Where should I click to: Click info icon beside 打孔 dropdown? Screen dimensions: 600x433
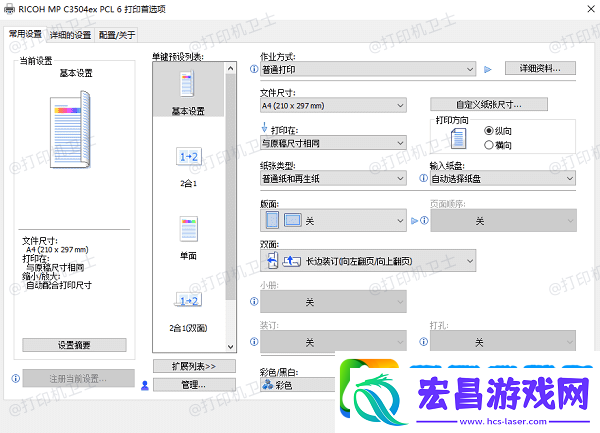(x=423, y=342)
